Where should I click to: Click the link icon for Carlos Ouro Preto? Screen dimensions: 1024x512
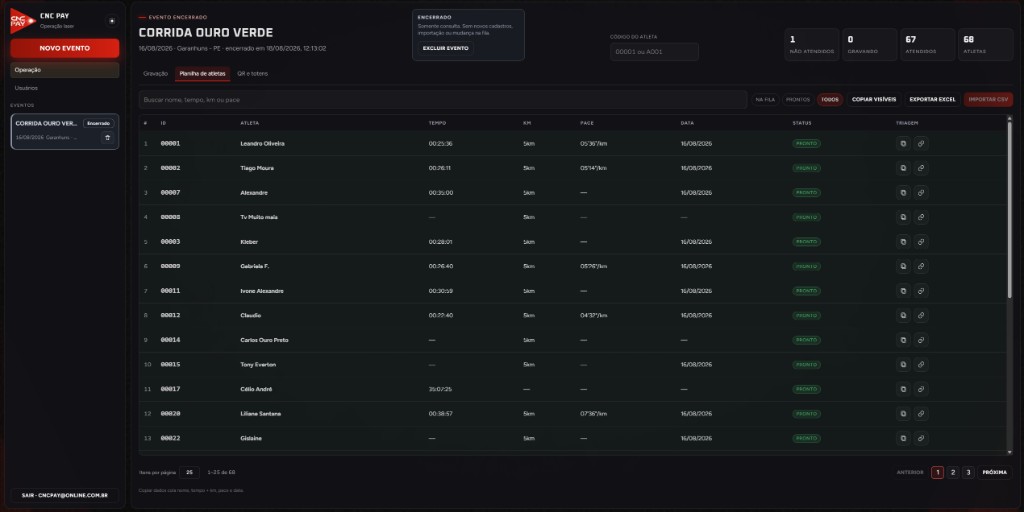pos(921,340)
